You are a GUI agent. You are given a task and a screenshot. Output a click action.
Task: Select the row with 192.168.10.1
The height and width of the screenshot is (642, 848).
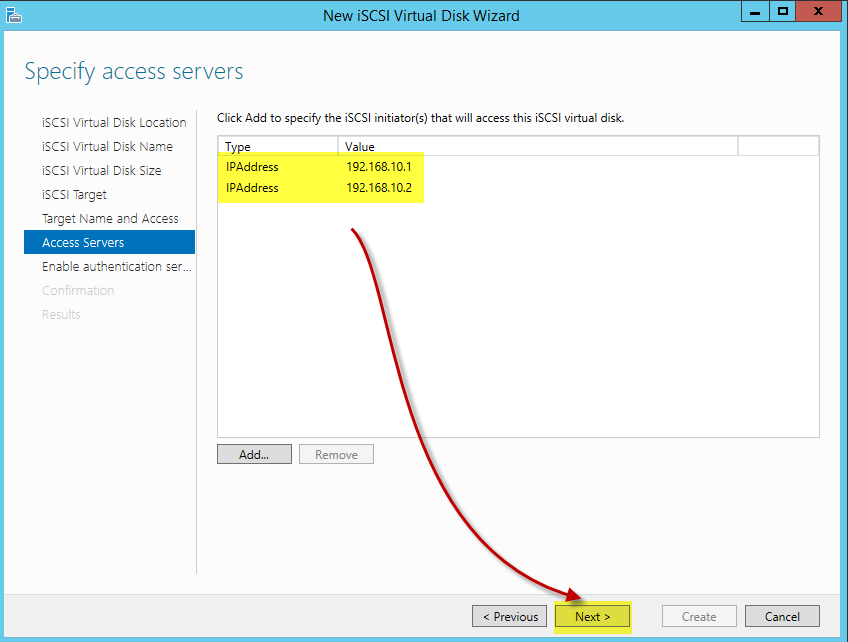pyautogui.click(x=518, y=167)
